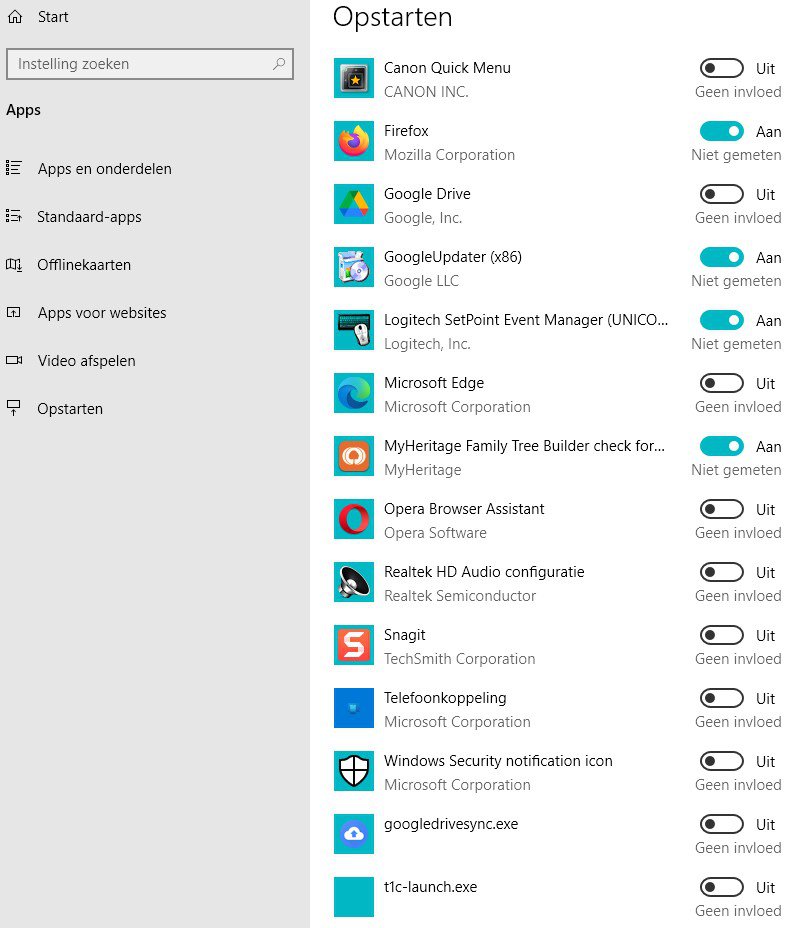Screen dimensions: 811x928
Task: Click the Snagit icon
Action: pyautogui.click(x=353, y=645)
